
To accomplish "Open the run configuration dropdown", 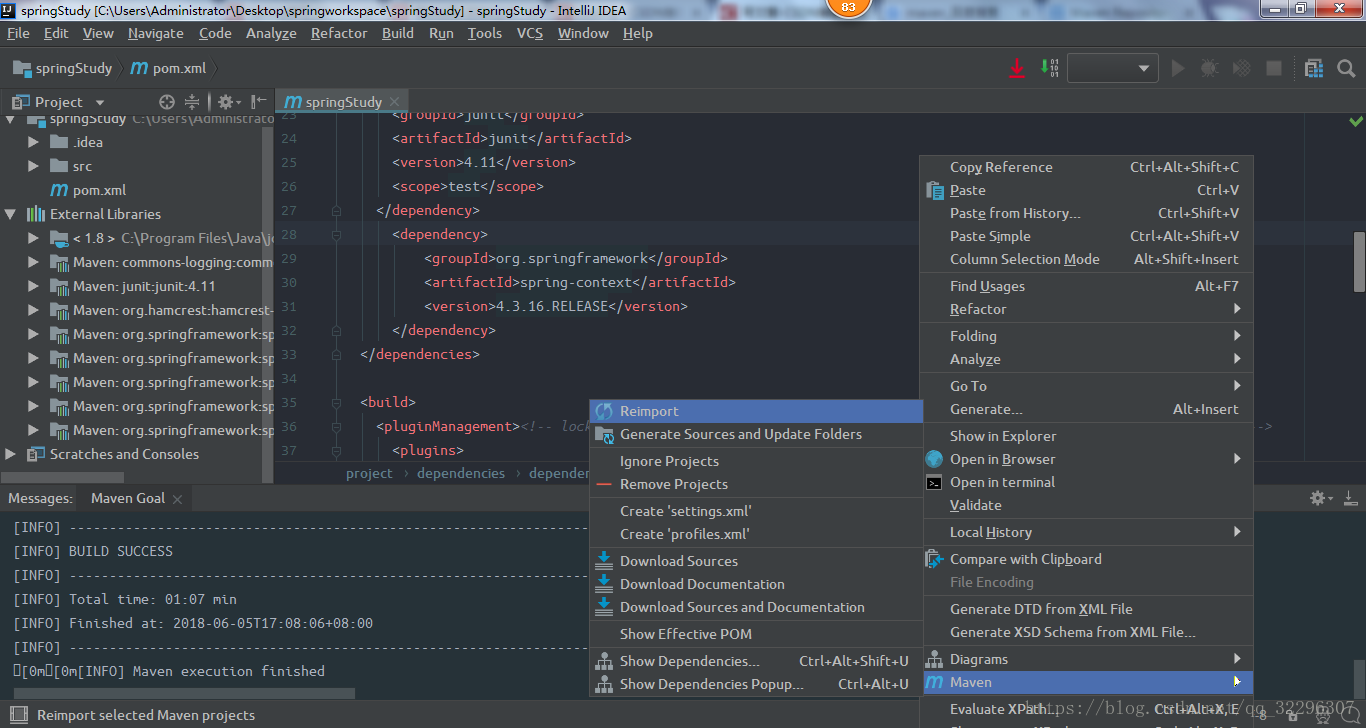I will [1113, 68].
